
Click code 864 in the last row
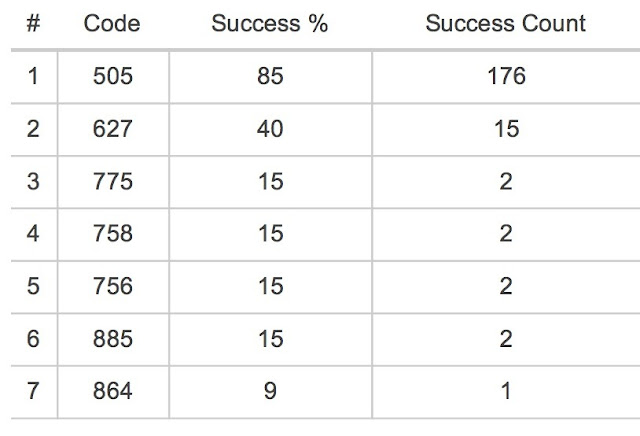(x=112, y=391)
